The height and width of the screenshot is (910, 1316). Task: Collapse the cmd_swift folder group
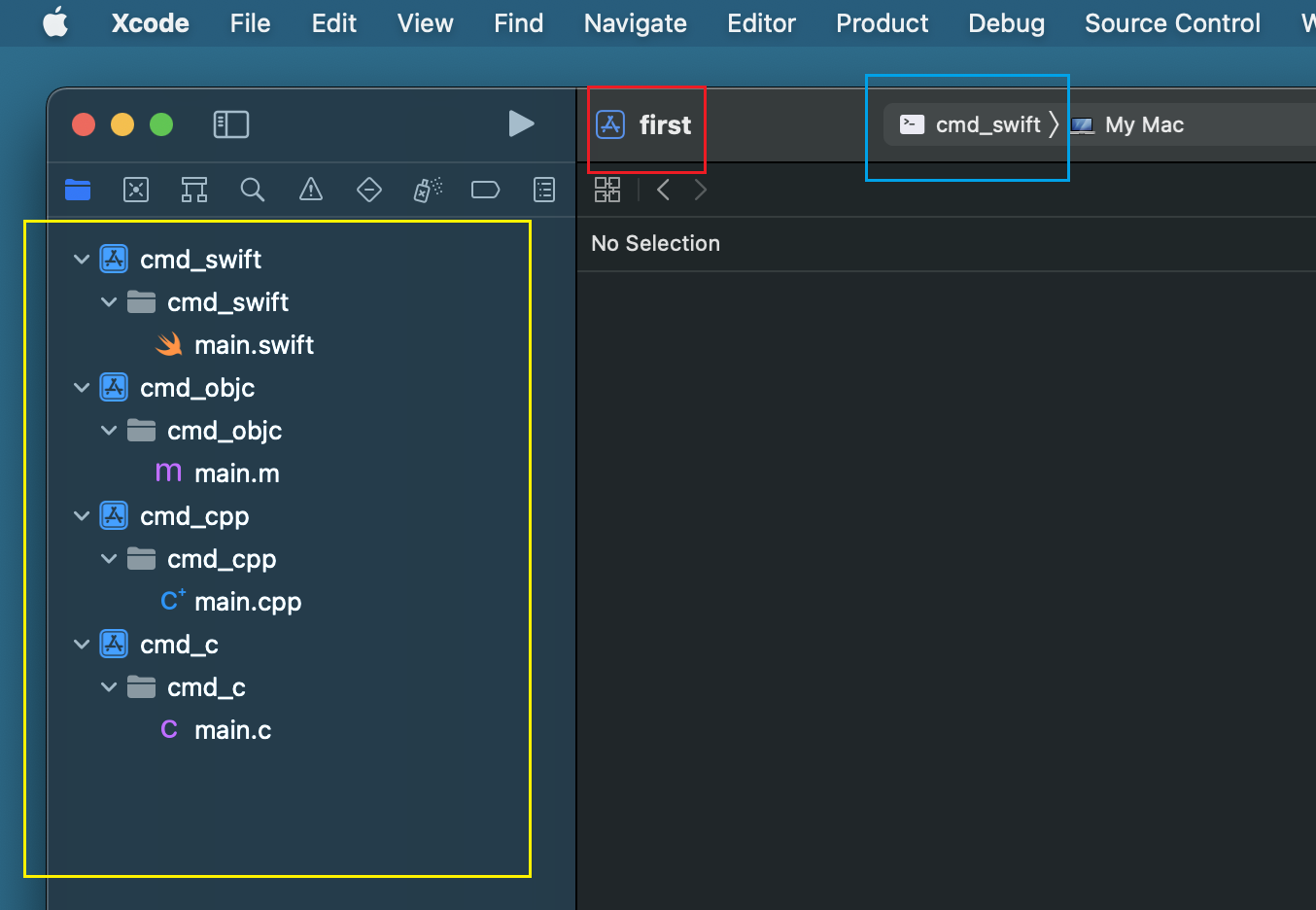[109, 302]
